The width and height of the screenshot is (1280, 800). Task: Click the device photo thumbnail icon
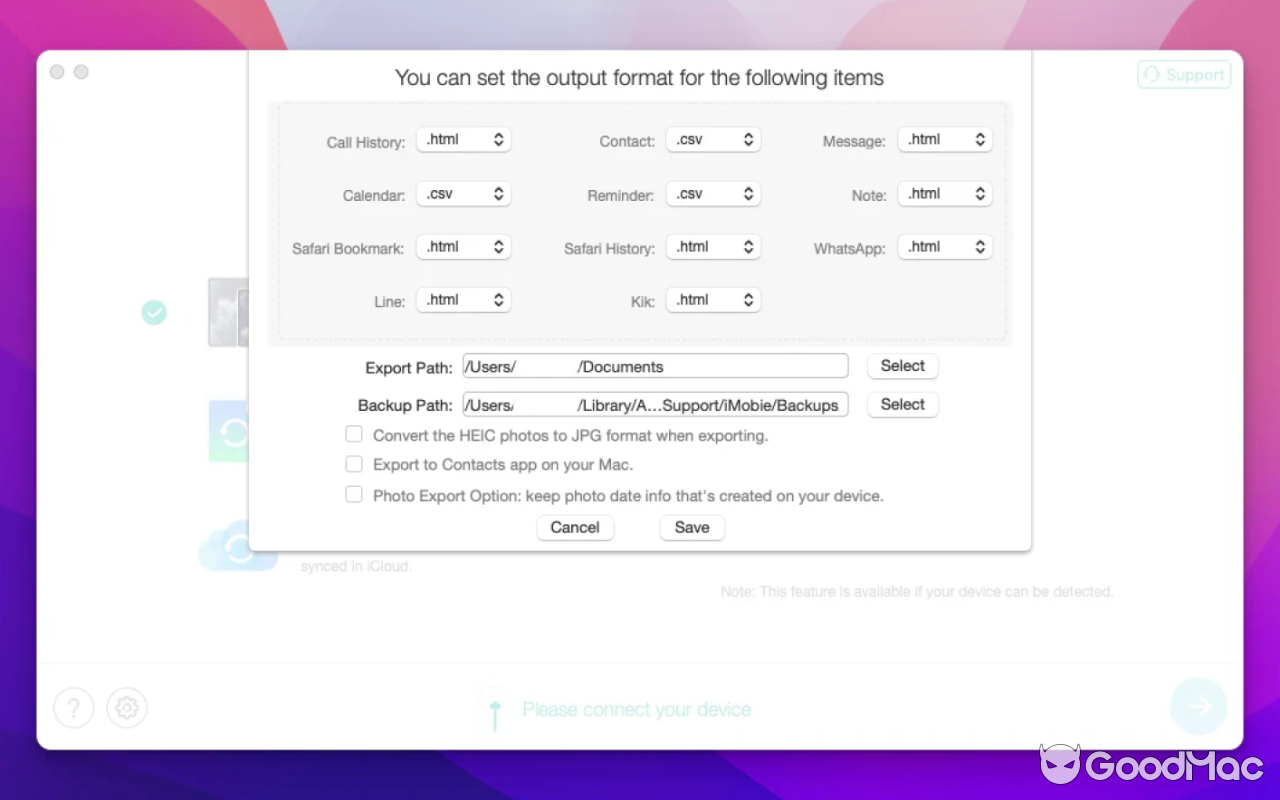(x=228, y=312)
